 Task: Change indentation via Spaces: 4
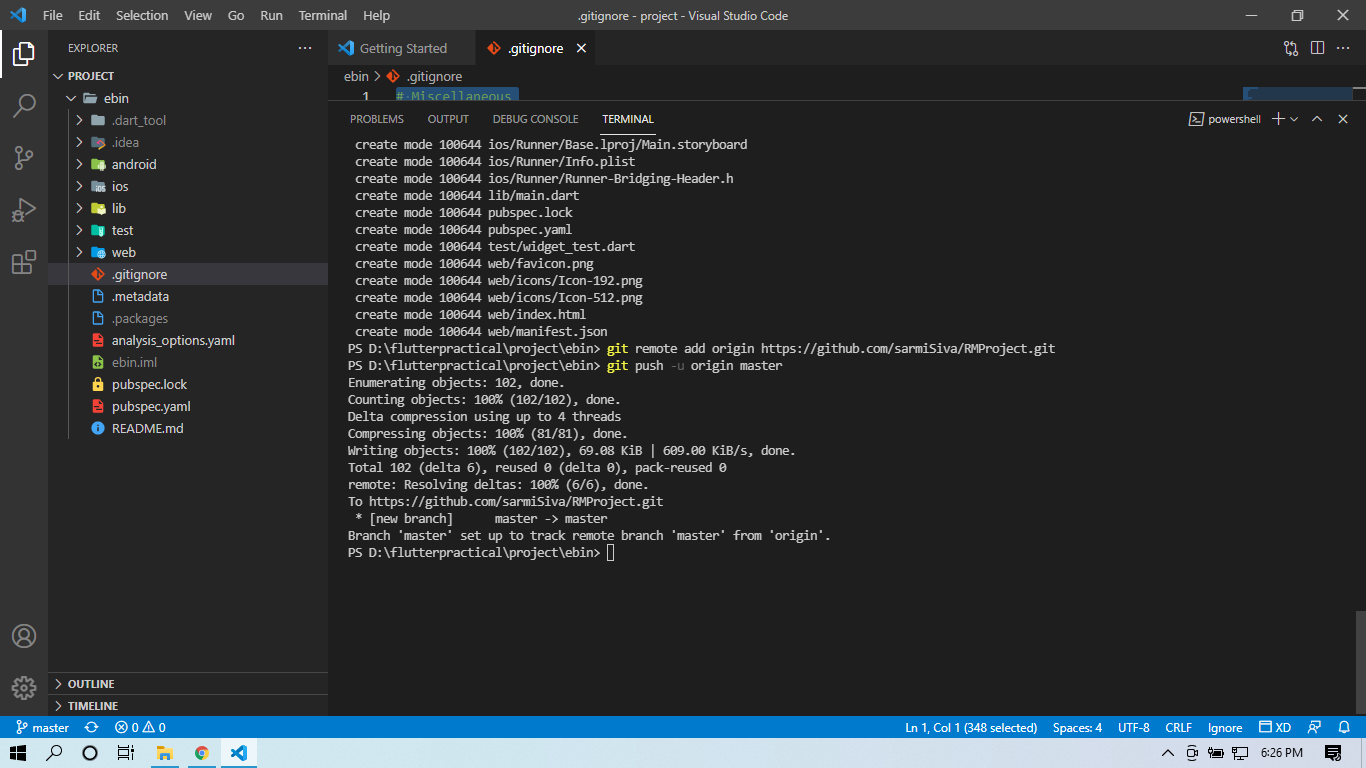point(1077,728)
